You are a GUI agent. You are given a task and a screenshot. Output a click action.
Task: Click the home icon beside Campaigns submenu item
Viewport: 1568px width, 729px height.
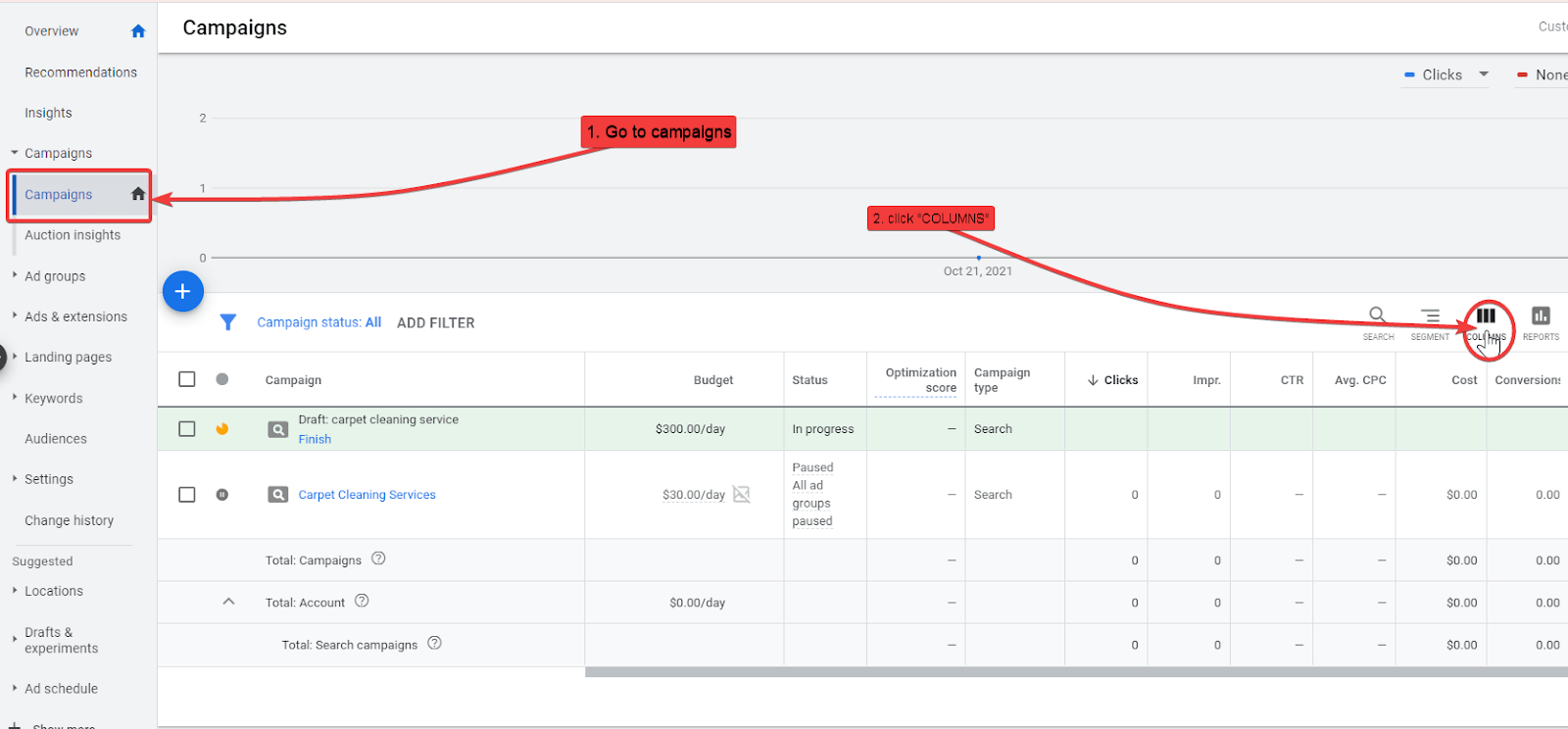(x=138, y=194)
